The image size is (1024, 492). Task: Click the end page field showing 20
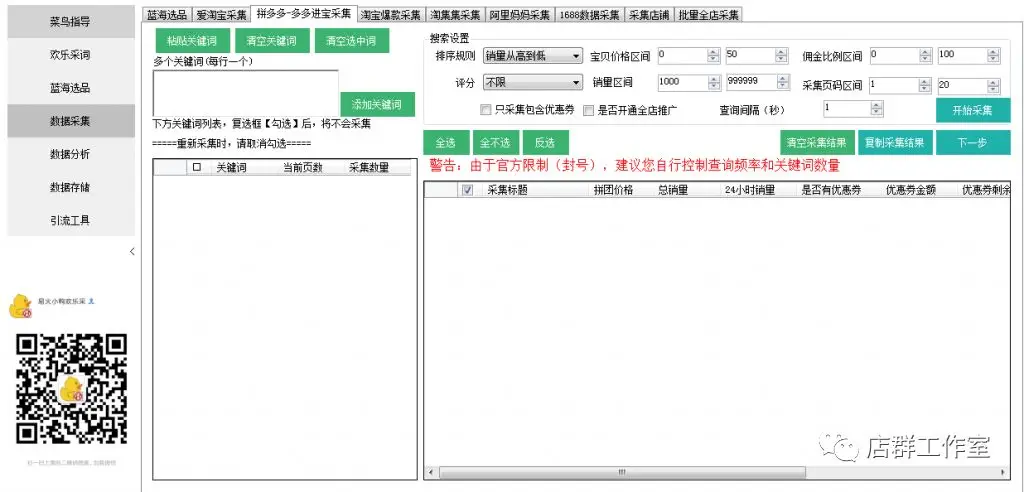pos(963,86)
